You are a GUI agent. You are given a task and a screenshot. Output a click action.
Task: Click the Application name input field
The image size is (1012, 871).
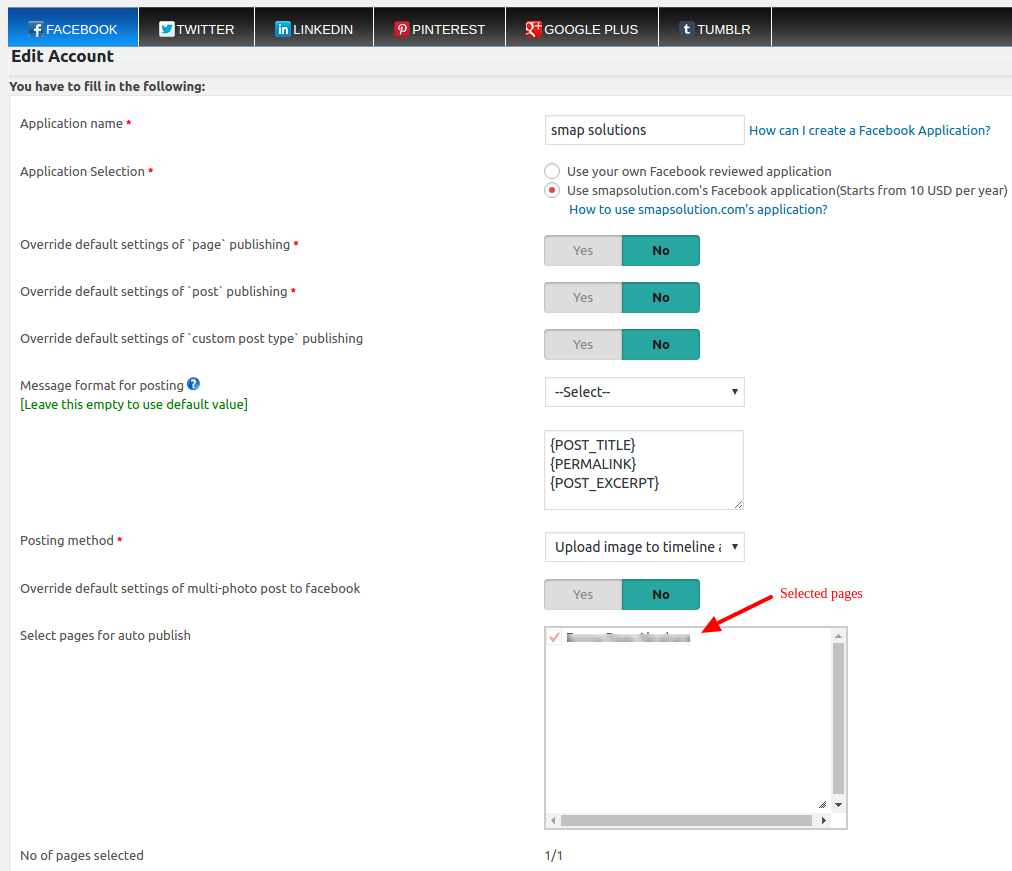point(645,130)
